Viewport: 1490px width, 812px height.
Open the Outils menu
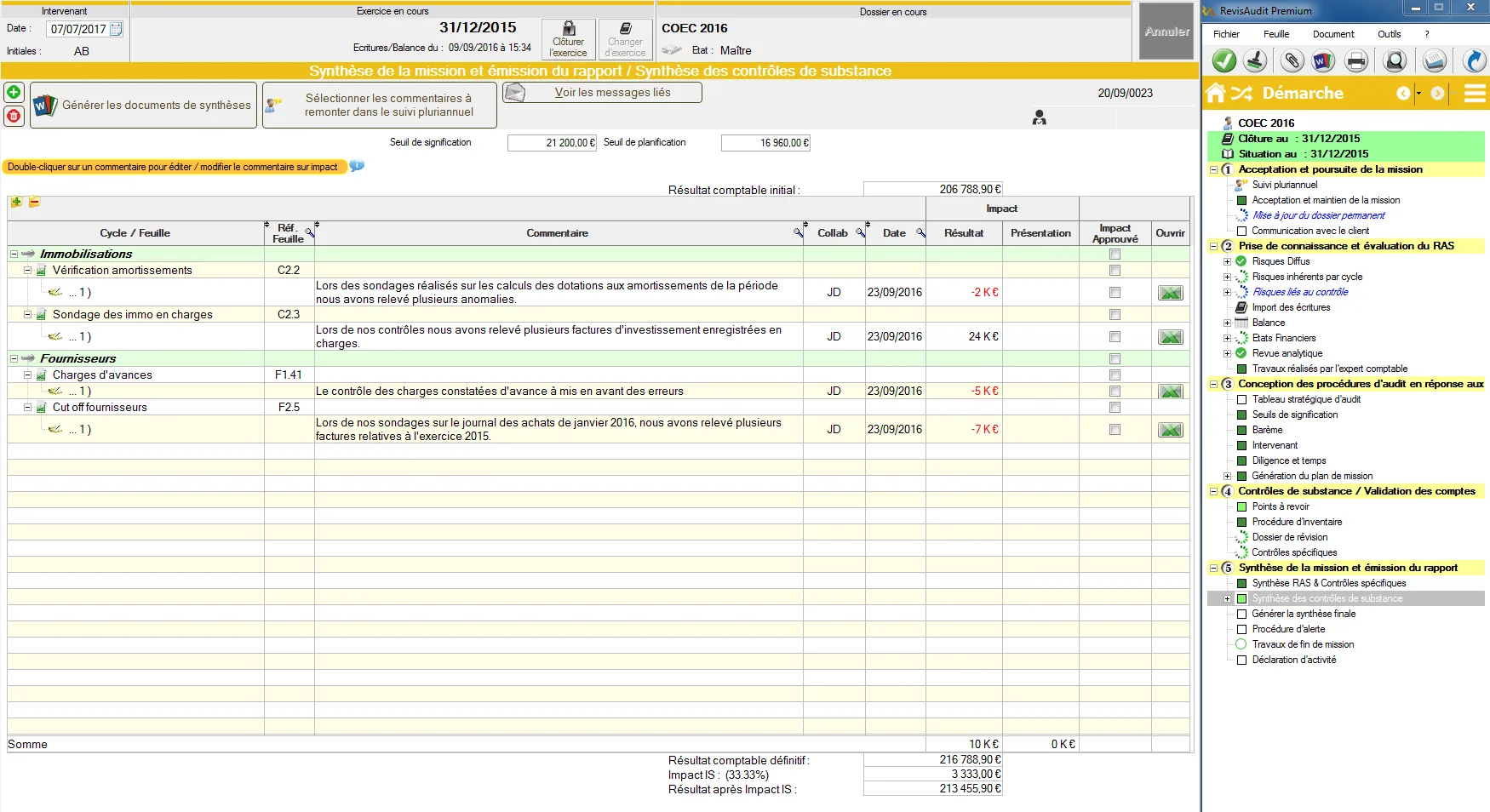click(x=1390, y=34)
